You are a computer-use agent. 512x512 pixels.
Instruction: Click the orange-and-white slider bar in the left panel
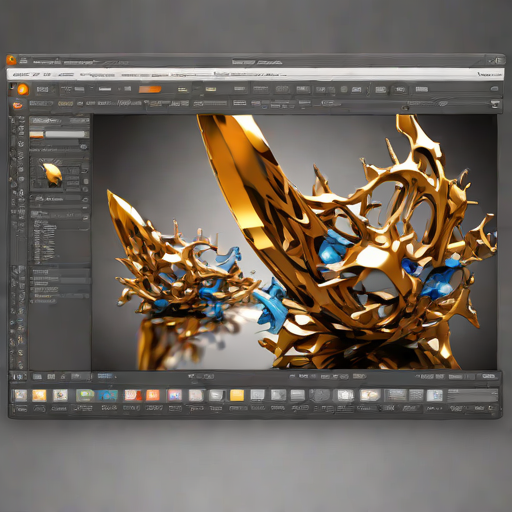pyautogui.click(x=59, y=134)
